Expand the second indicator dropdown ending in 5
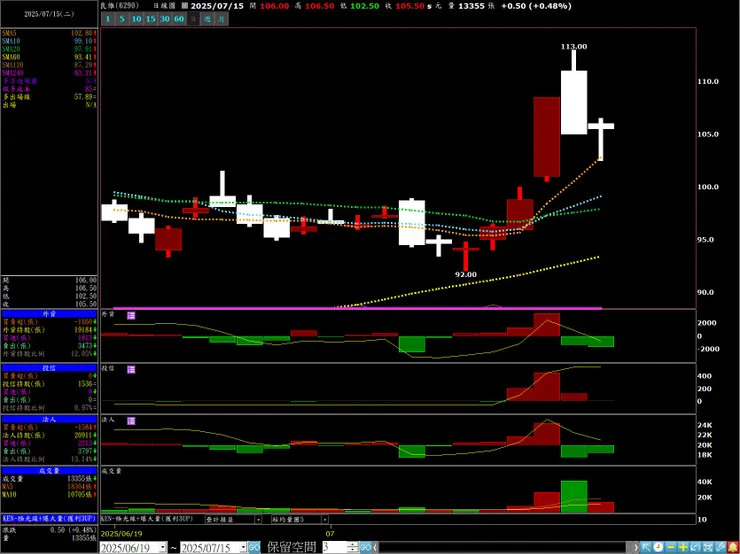Viewport: 740px width, 554px height. click(325, 520)
